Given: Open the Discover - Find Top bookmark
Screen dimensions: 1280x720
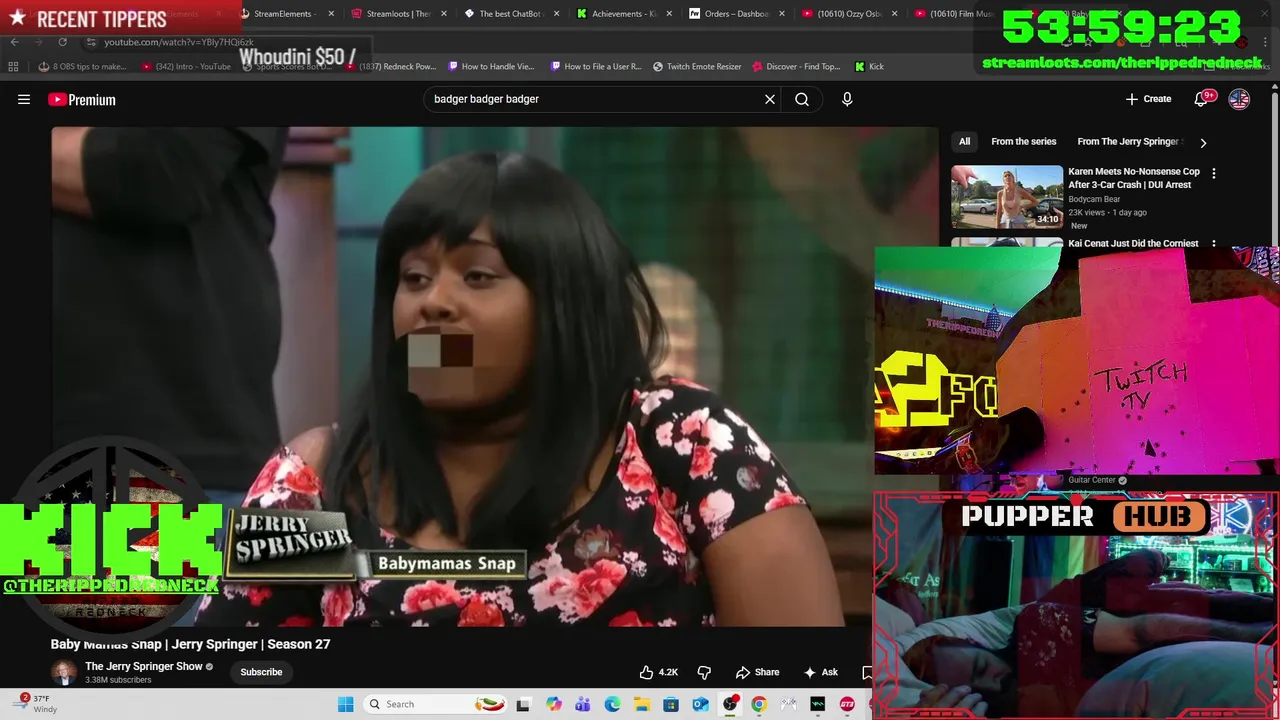Looking at the screenshot, I should [x=796, y=66].
